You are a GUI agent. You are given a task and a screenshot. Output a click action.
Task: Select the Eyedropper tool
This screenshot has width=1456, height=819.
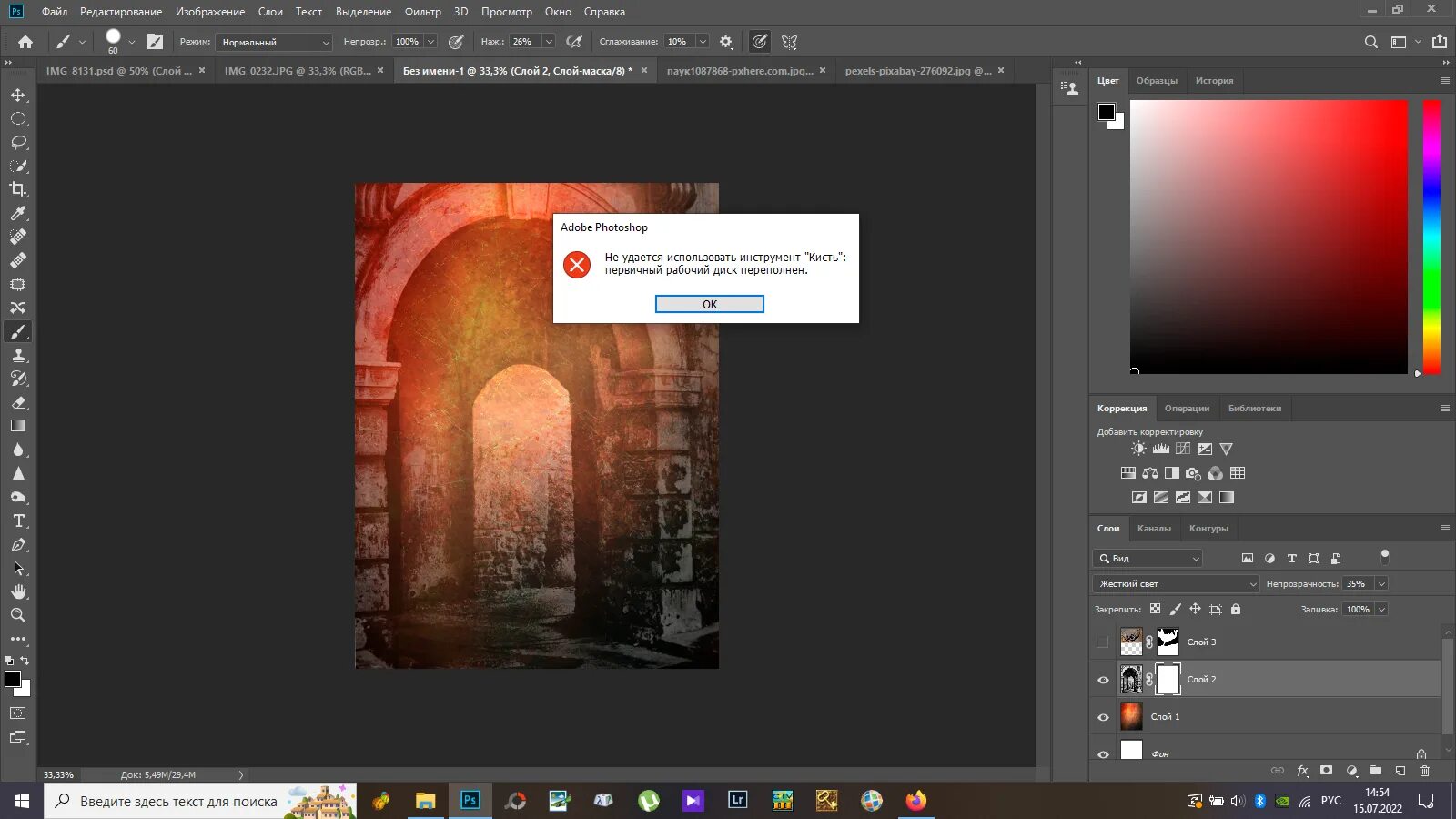pyautogui.click(x=18, y=213)
